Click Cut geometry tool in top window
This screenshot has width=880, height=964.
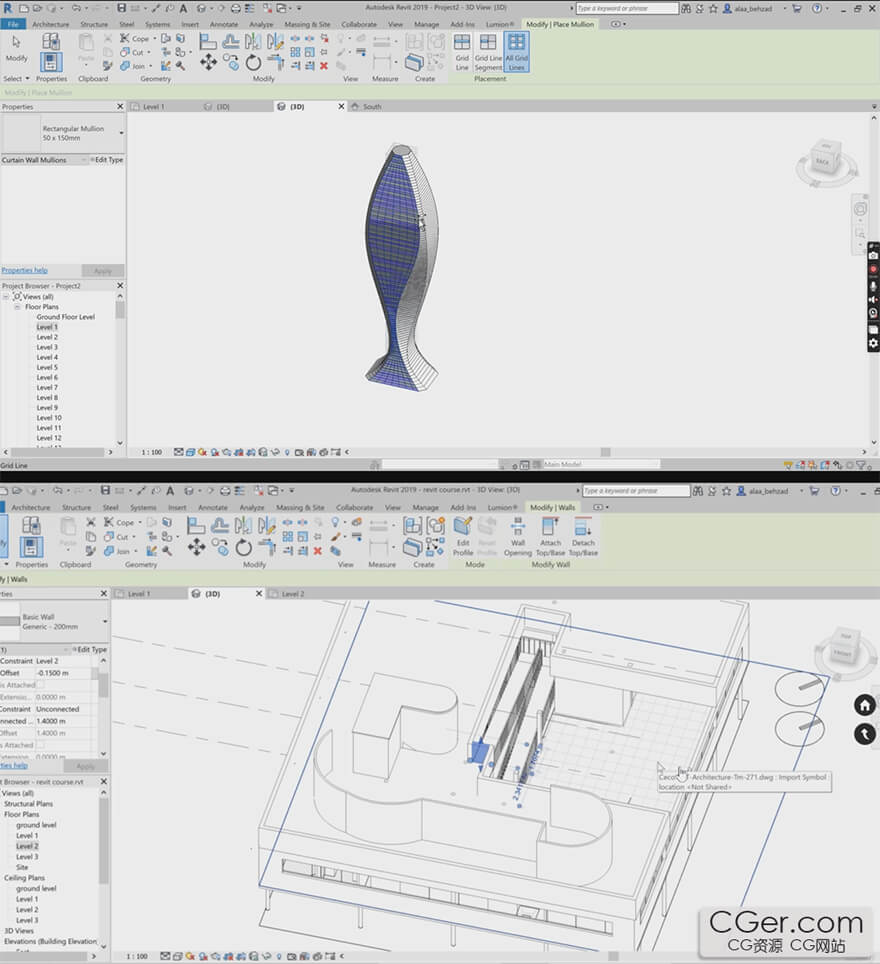(132, 52)
